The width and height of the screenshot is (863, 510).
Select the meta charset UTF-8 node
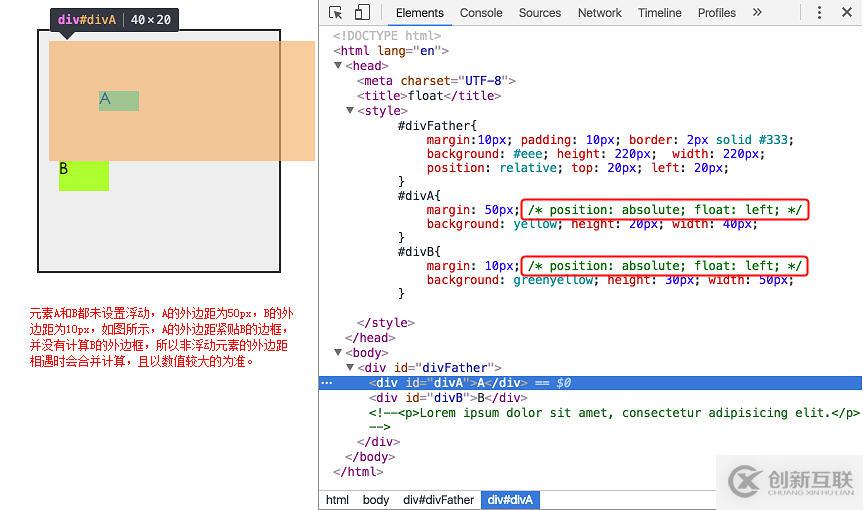pos(436,81)
